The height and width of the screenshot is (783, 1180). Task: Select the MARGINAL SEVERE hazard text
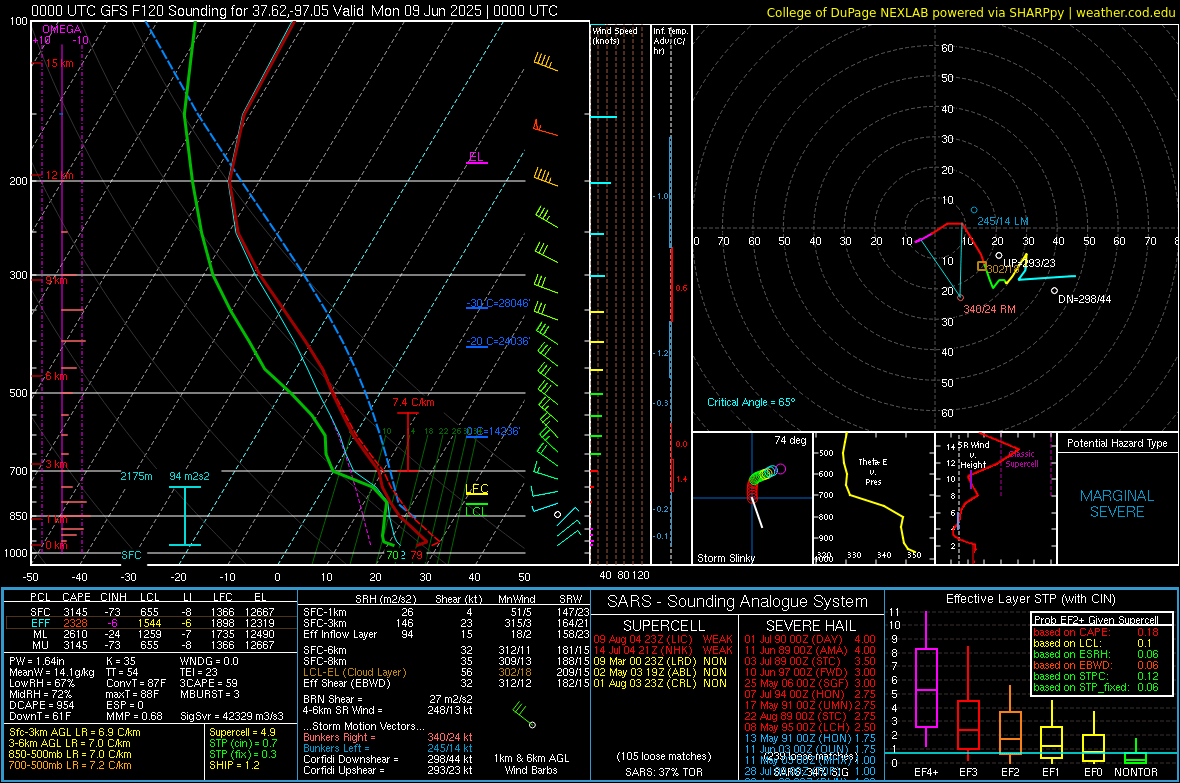click(1117, 504)
